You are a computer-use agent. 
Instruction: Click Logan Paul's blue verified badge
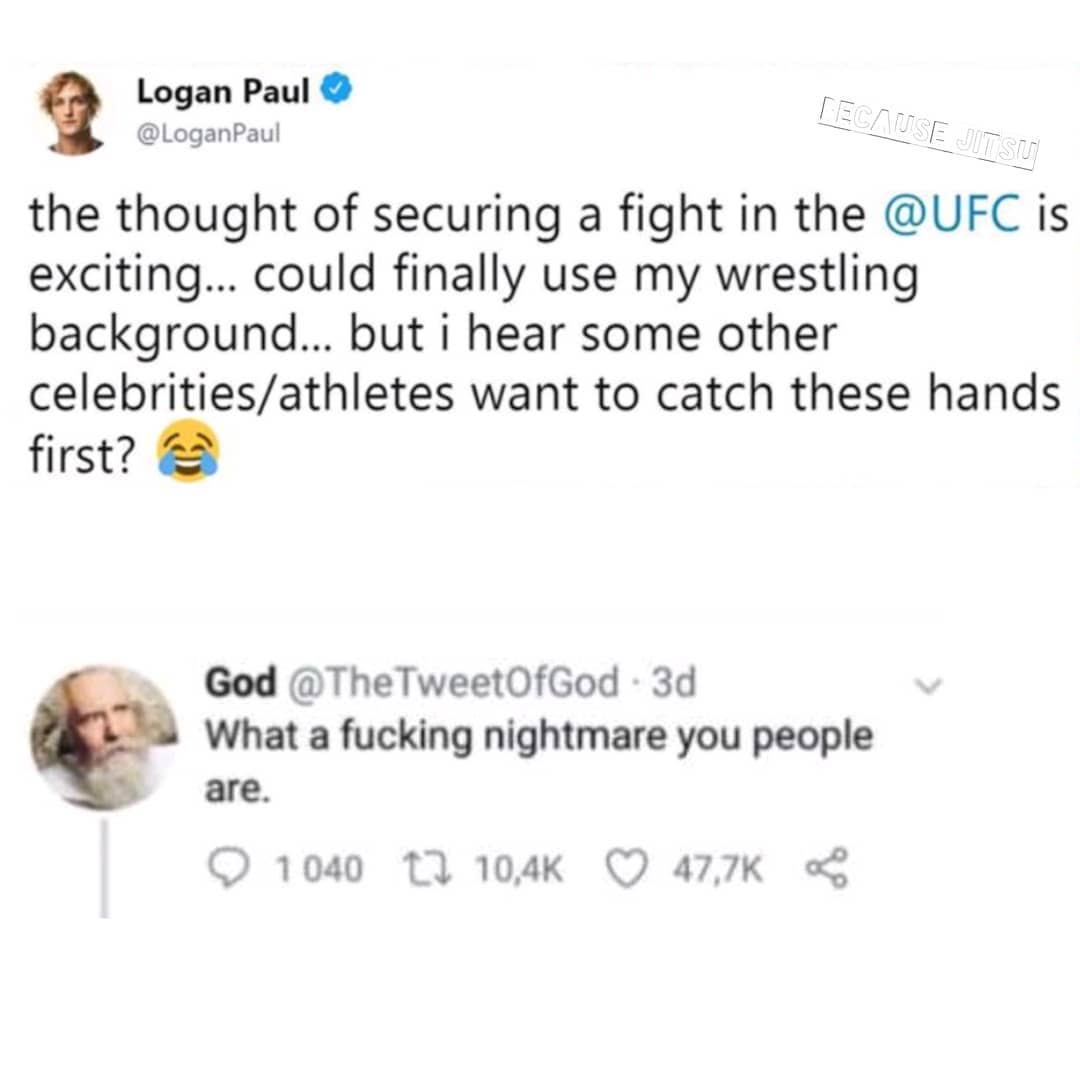[337, 90]
